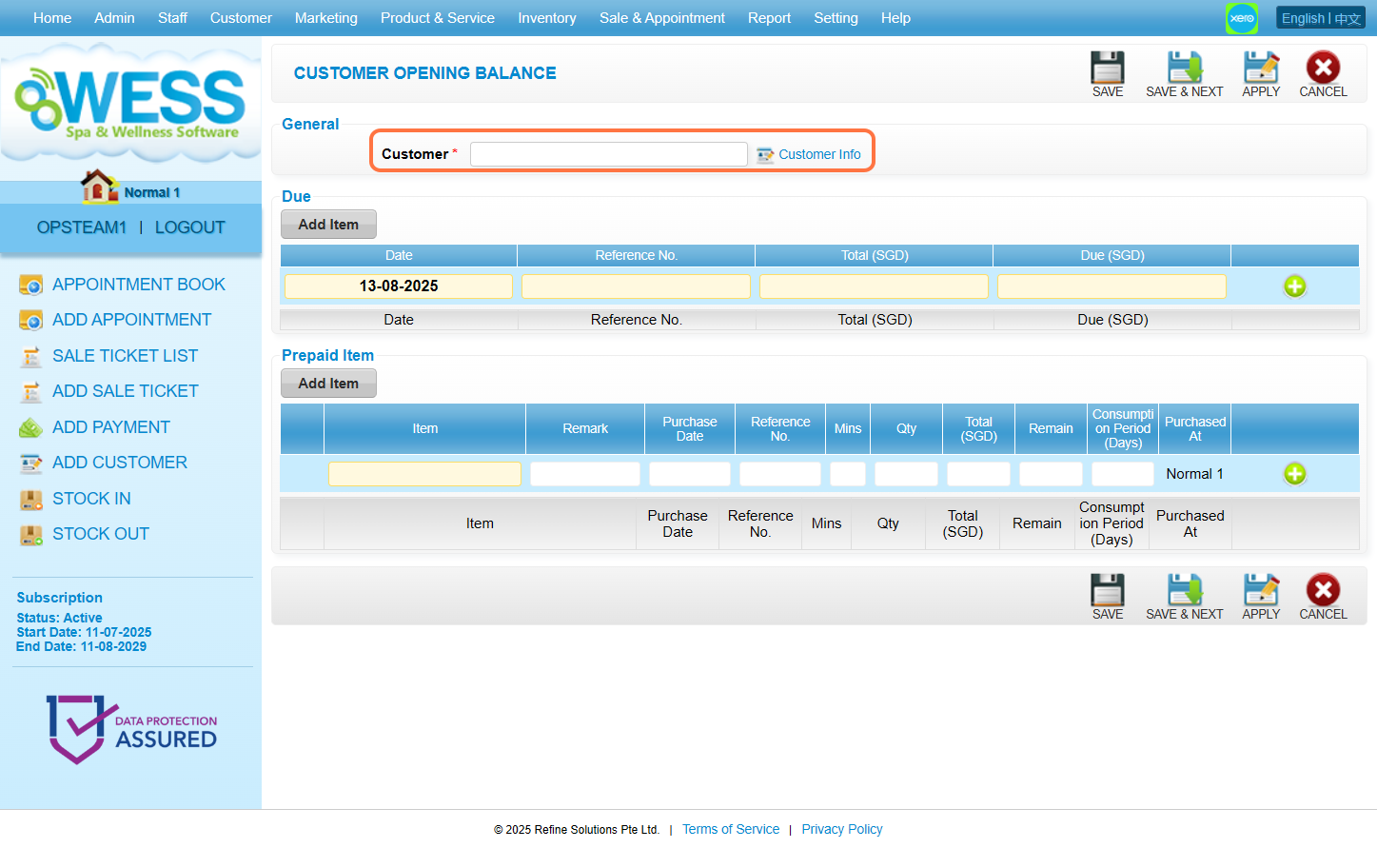Click the top red Cancel icon
Screen dimensions: 1377x868
(1323, 69)
